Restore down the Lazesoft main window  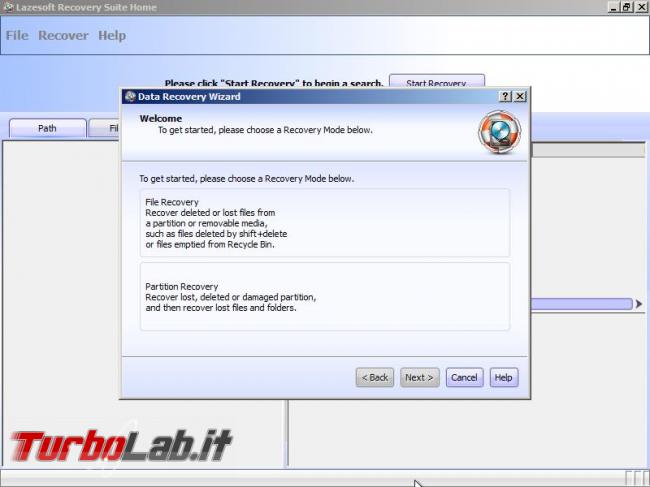[x=627, y=7]
